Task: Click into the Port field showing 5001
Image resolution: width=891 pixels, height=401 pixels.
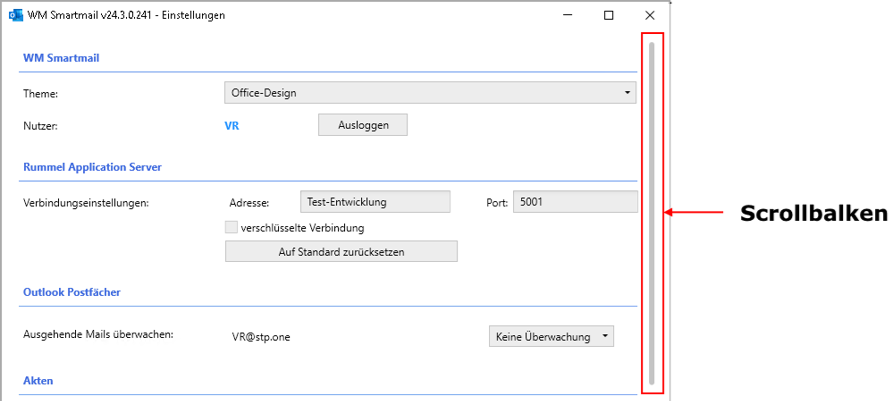Action: [x=575, y=202]
